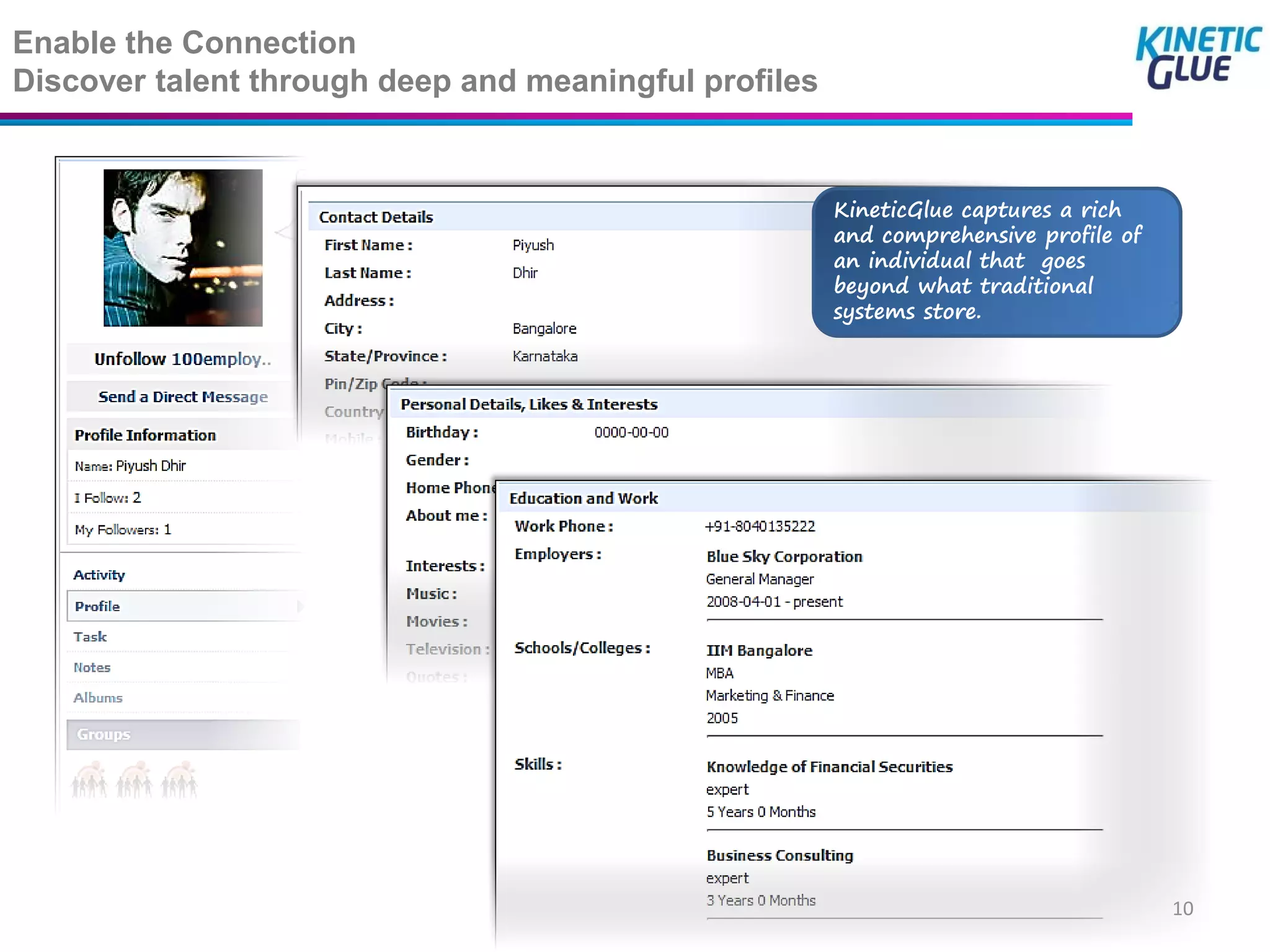Click Send a Direct Message
This screenshot has width=1270, height=952.
point(182,397)
